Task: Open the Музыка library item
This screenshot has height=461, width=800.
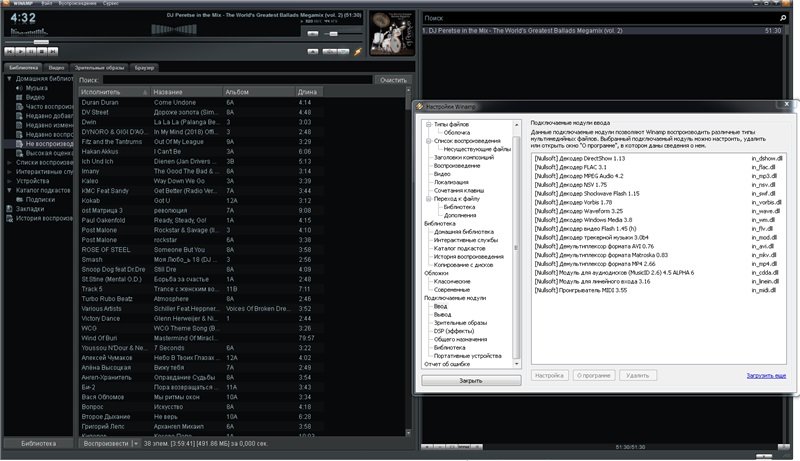Action: click(35, 88)
